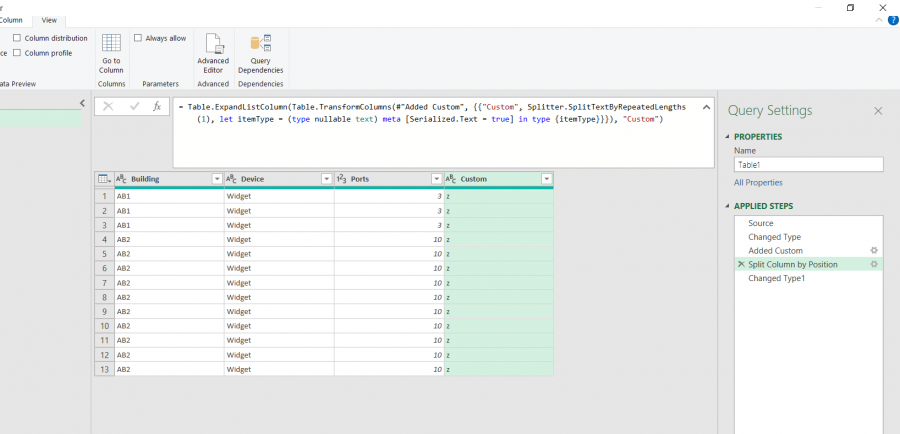Restore down the window
This screenshot has width=900, height=434.
coord(851,7)
